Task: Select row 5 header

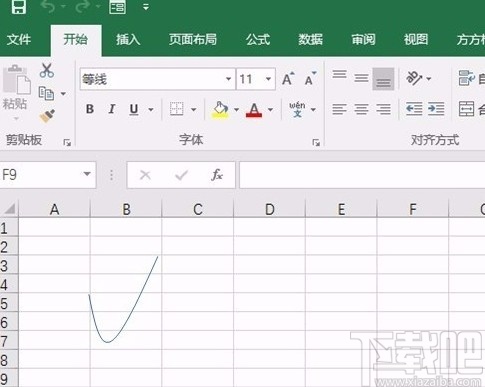Action: pyautogui.click(x=9, y=303)
